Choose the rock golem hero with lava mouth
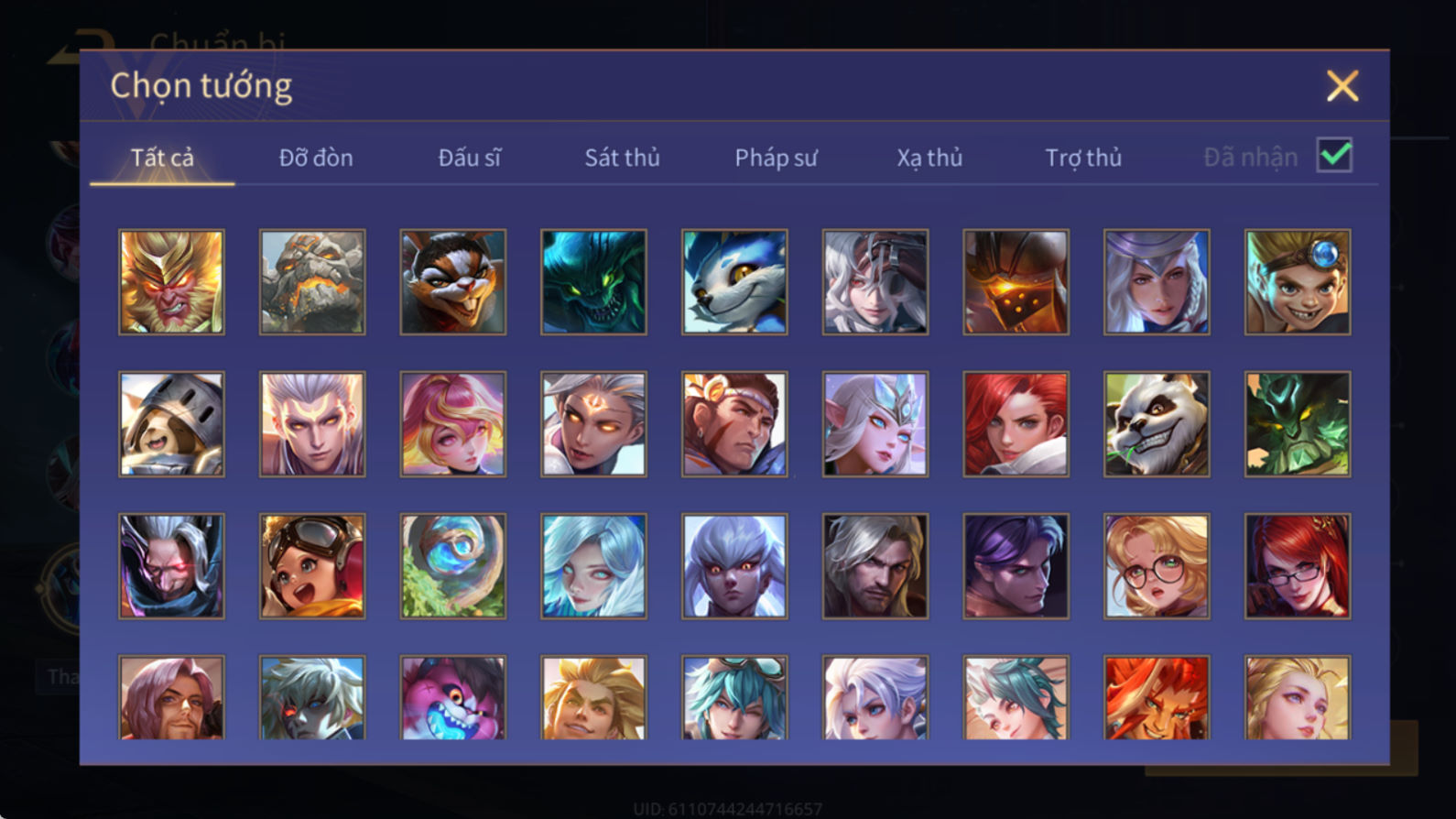 (x=312, y=282)
